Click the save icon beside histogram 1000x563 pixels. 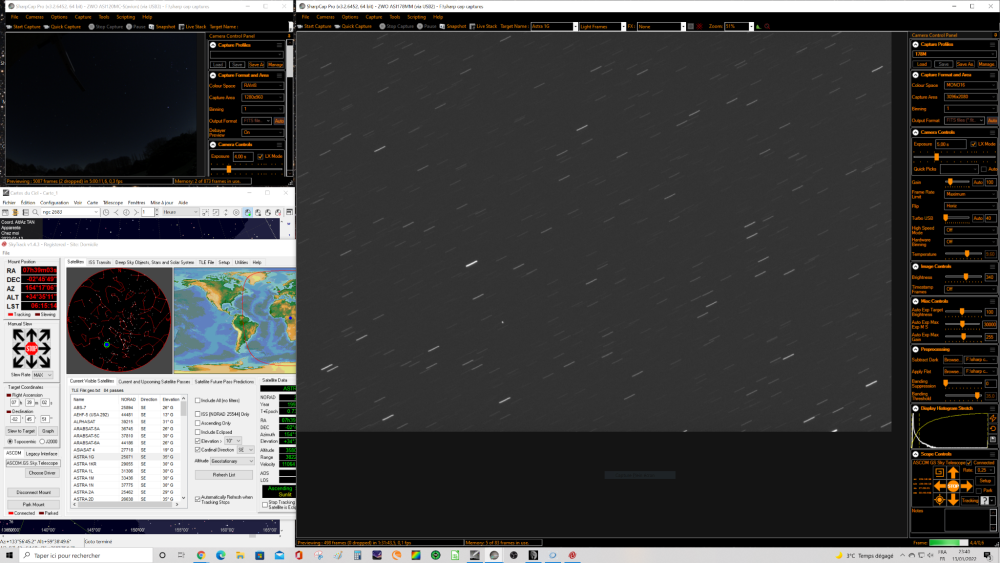[993, 439]
